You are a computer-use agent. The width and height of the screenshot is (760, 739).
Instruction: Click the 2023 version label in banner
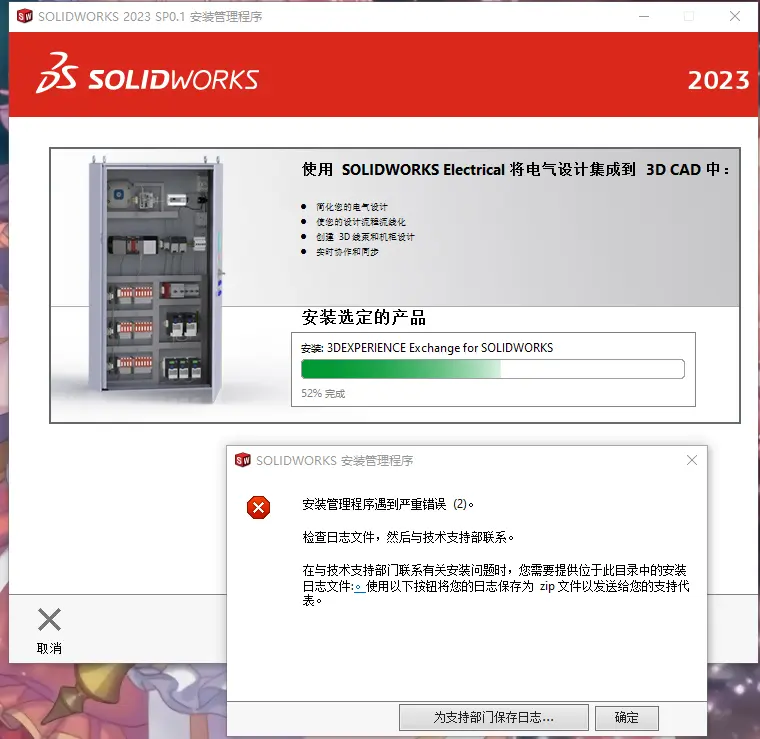point(719,80)
